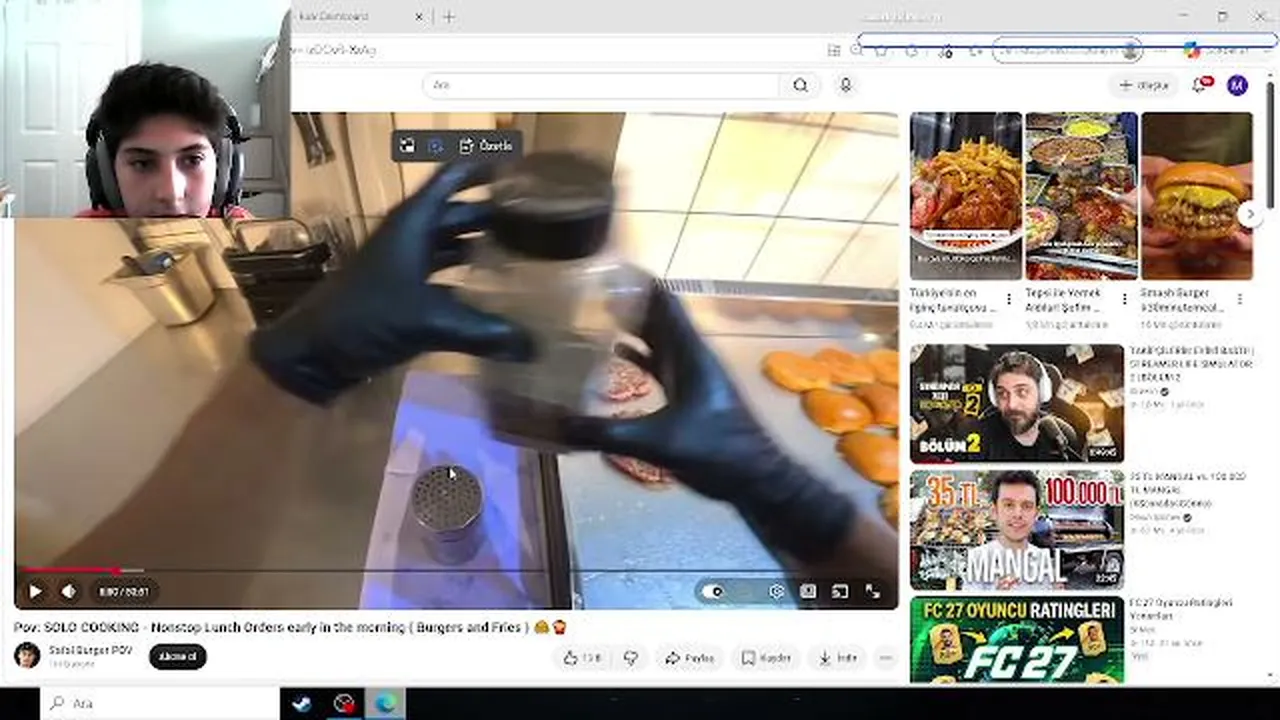Screen dimensions: 1280x720
Task: Share the video with Paylaş
Action: (690, 658)
